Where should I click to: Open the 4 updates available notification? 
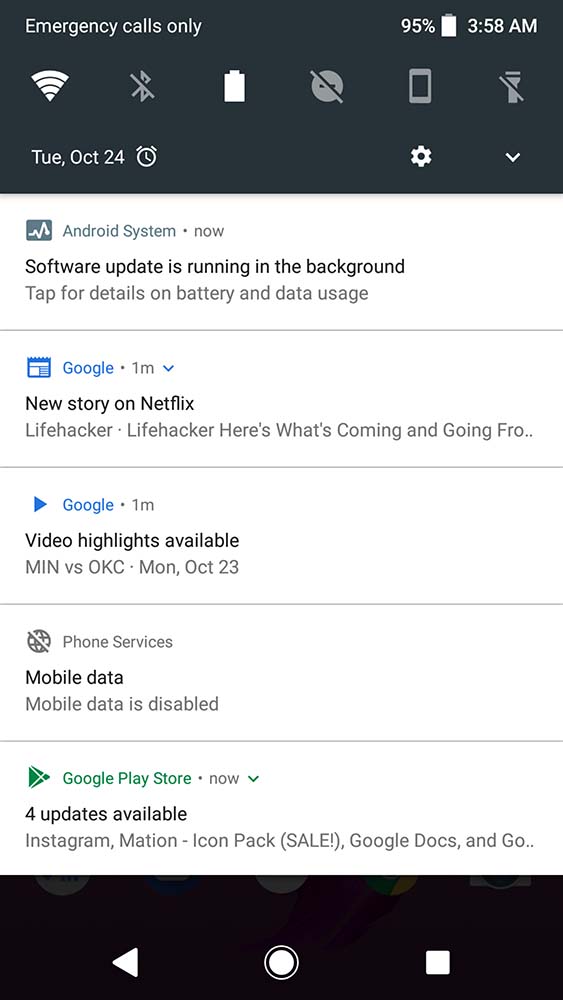point(281,809)
